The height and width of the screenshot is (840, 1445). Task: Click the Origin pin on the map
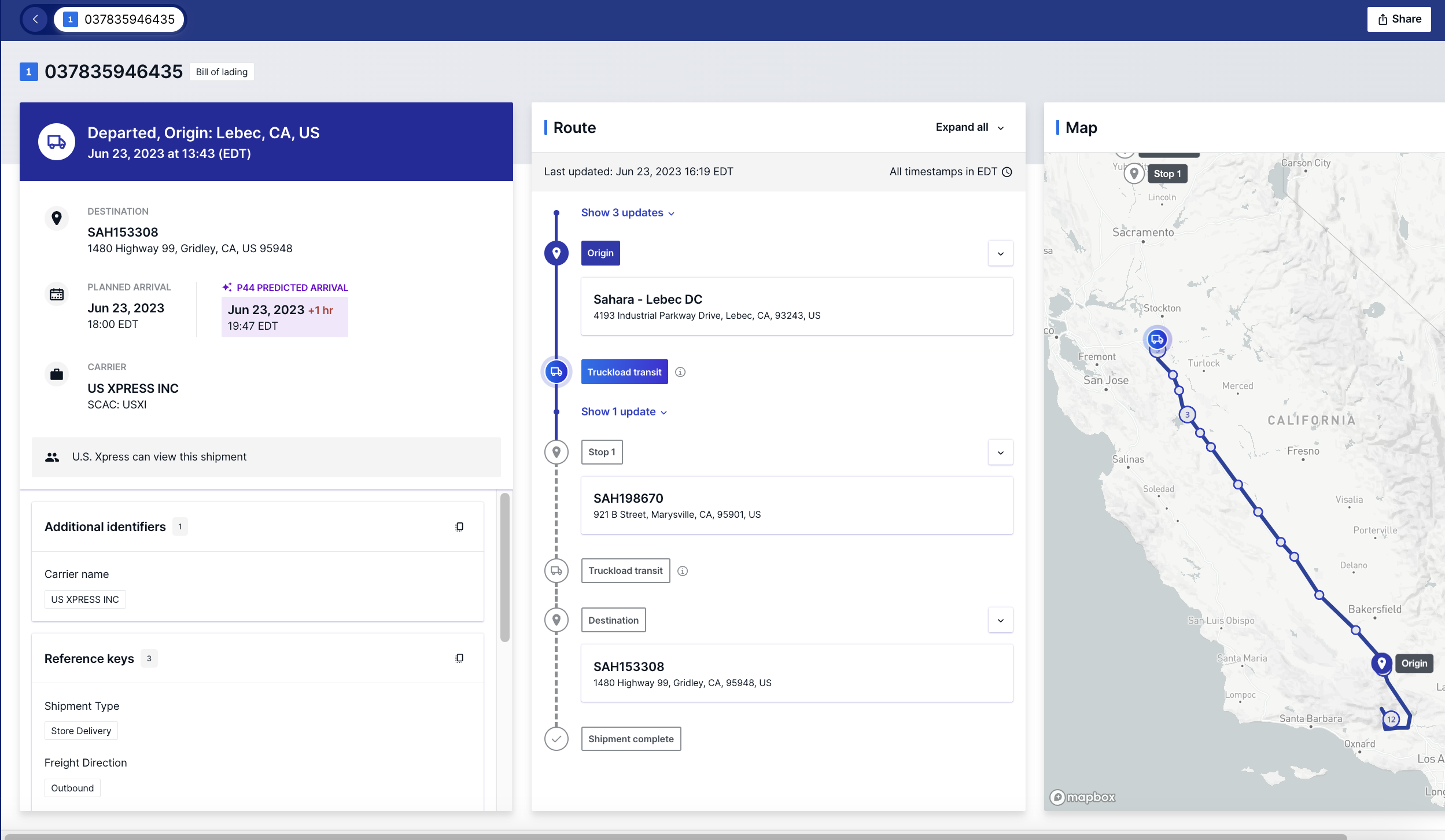1382,663
